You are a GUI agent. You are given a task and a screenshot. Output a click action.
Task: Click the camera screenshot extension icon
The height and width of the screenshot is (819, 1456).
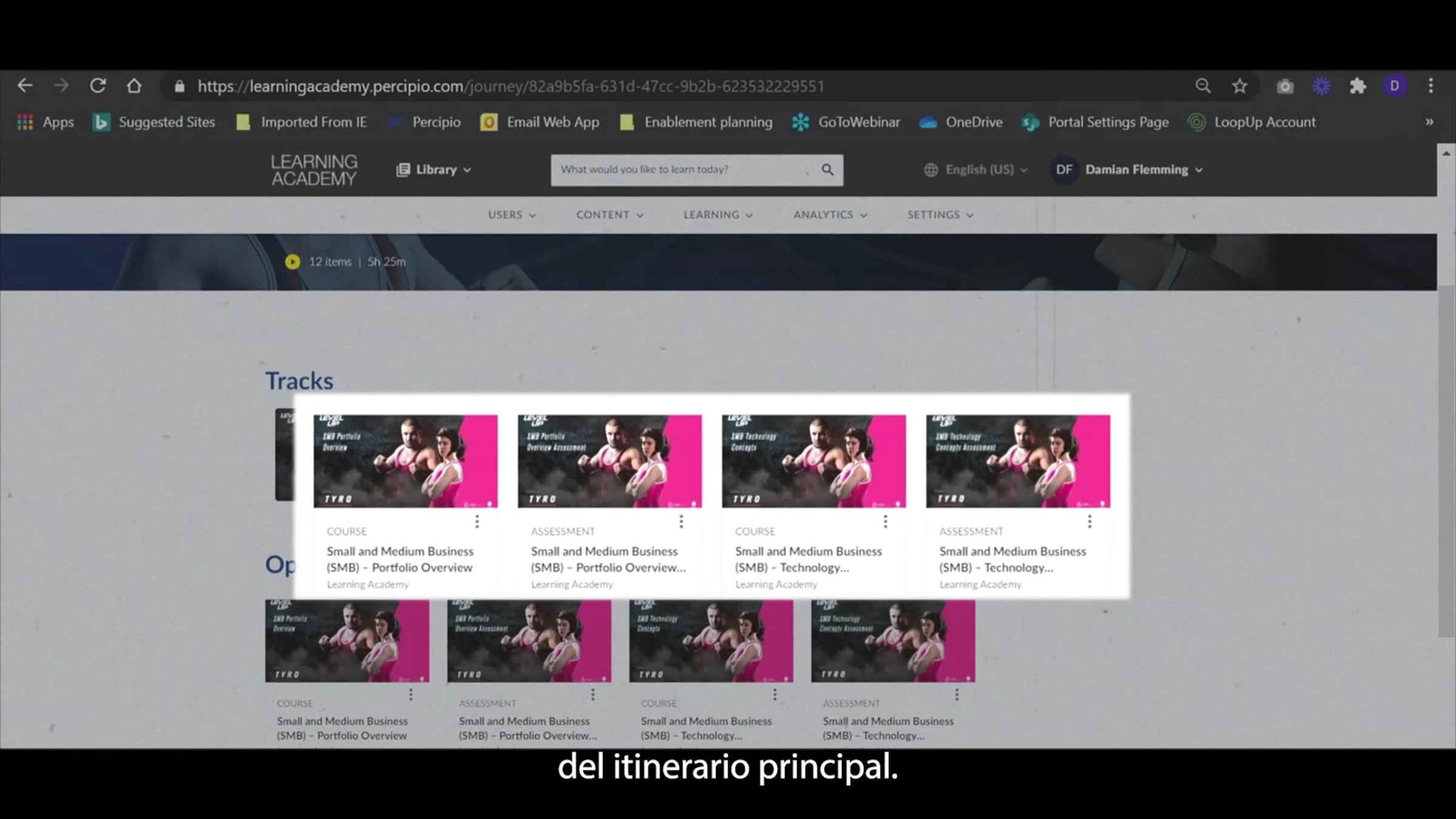[1285, 86]
